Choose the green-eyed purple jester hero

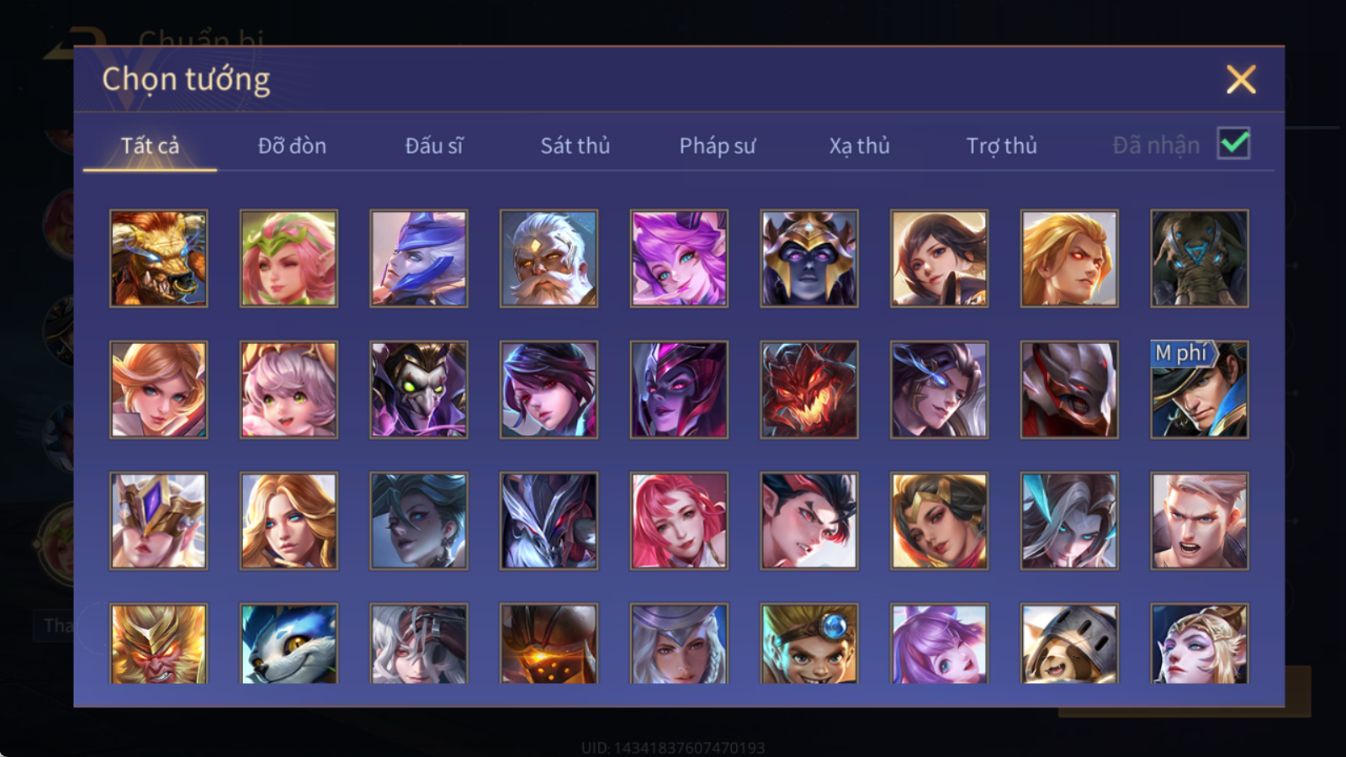point(419,390)
